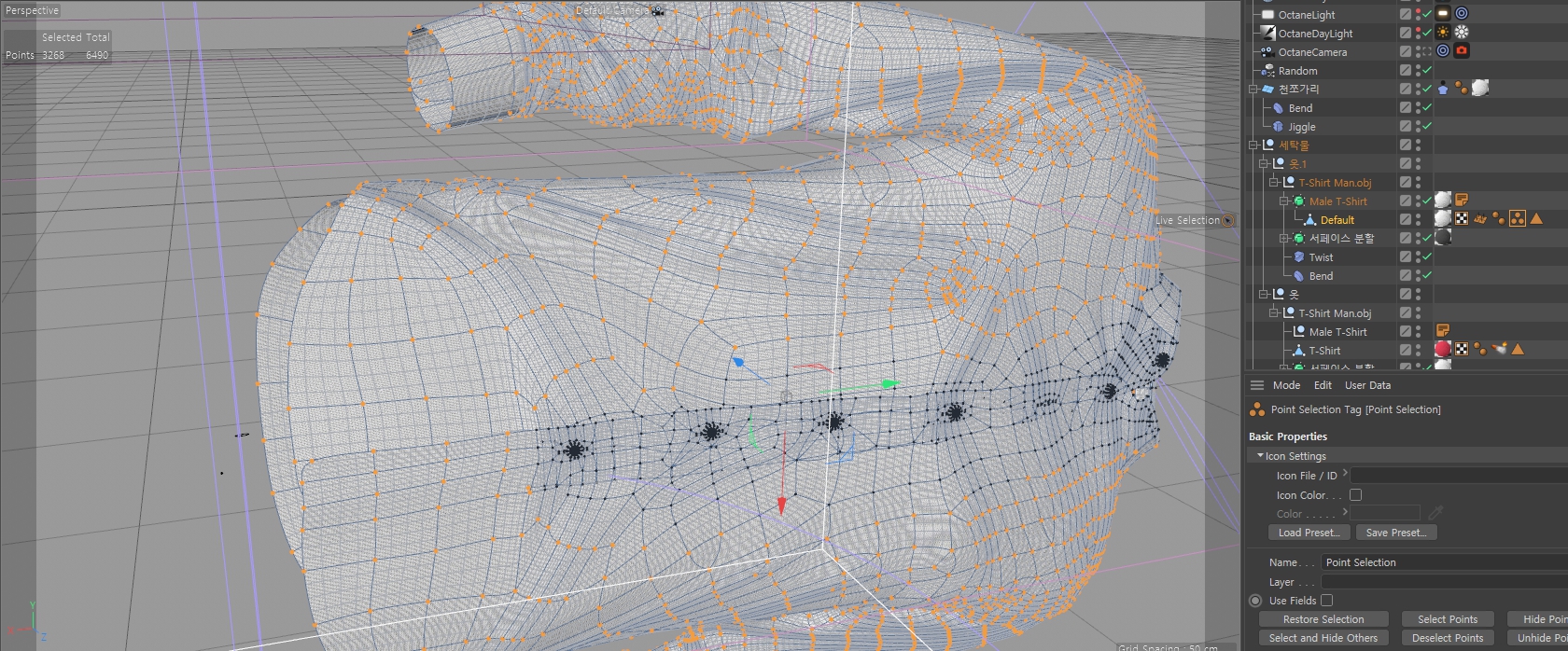The image size is (1568, 651).
Task: Click the orange triangle tag on T-Shirt row
Action: pos(1518,350)
